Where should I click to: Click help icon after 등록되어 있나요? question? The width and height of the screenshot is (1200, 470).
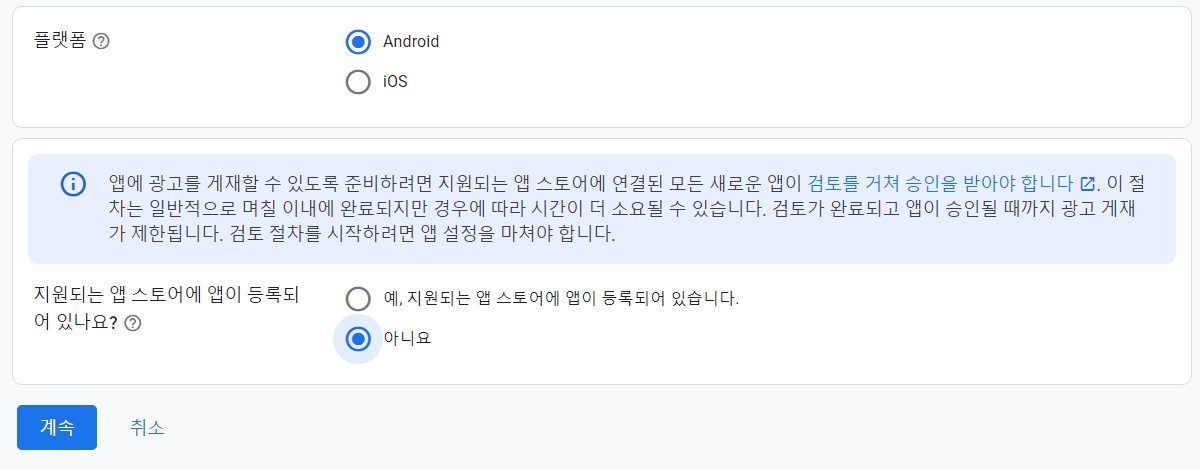tap(132, 323)
